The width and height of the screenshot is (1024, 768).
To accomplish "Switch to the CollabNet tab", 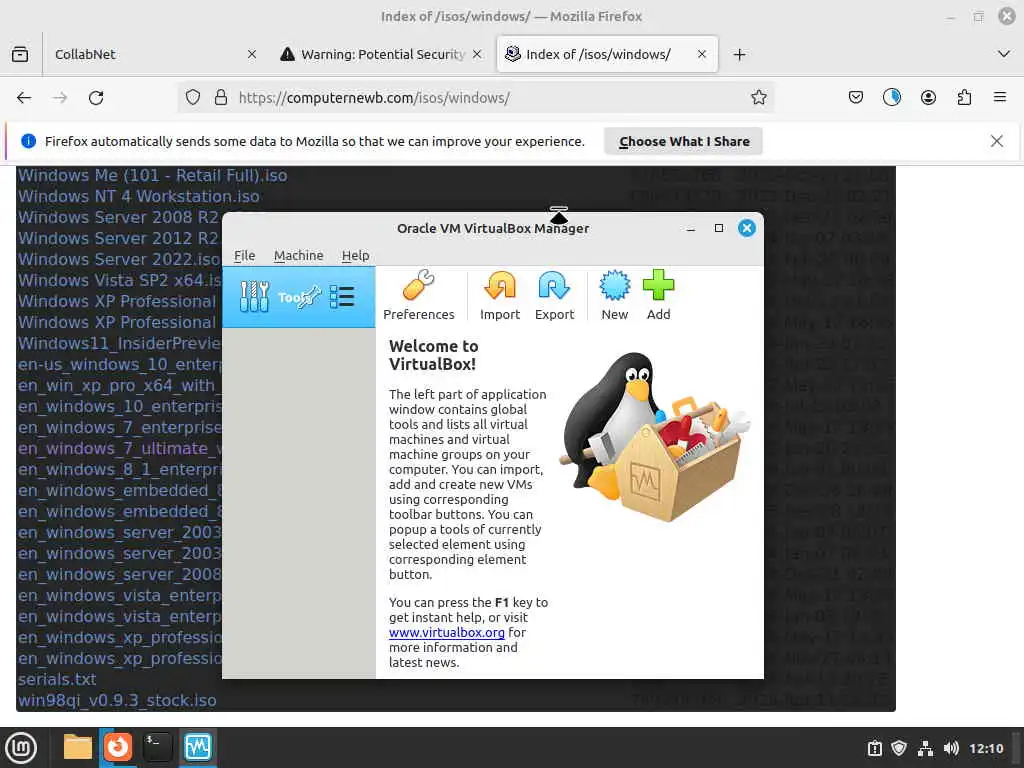I will pyautogui.click(x=153, y=54).
